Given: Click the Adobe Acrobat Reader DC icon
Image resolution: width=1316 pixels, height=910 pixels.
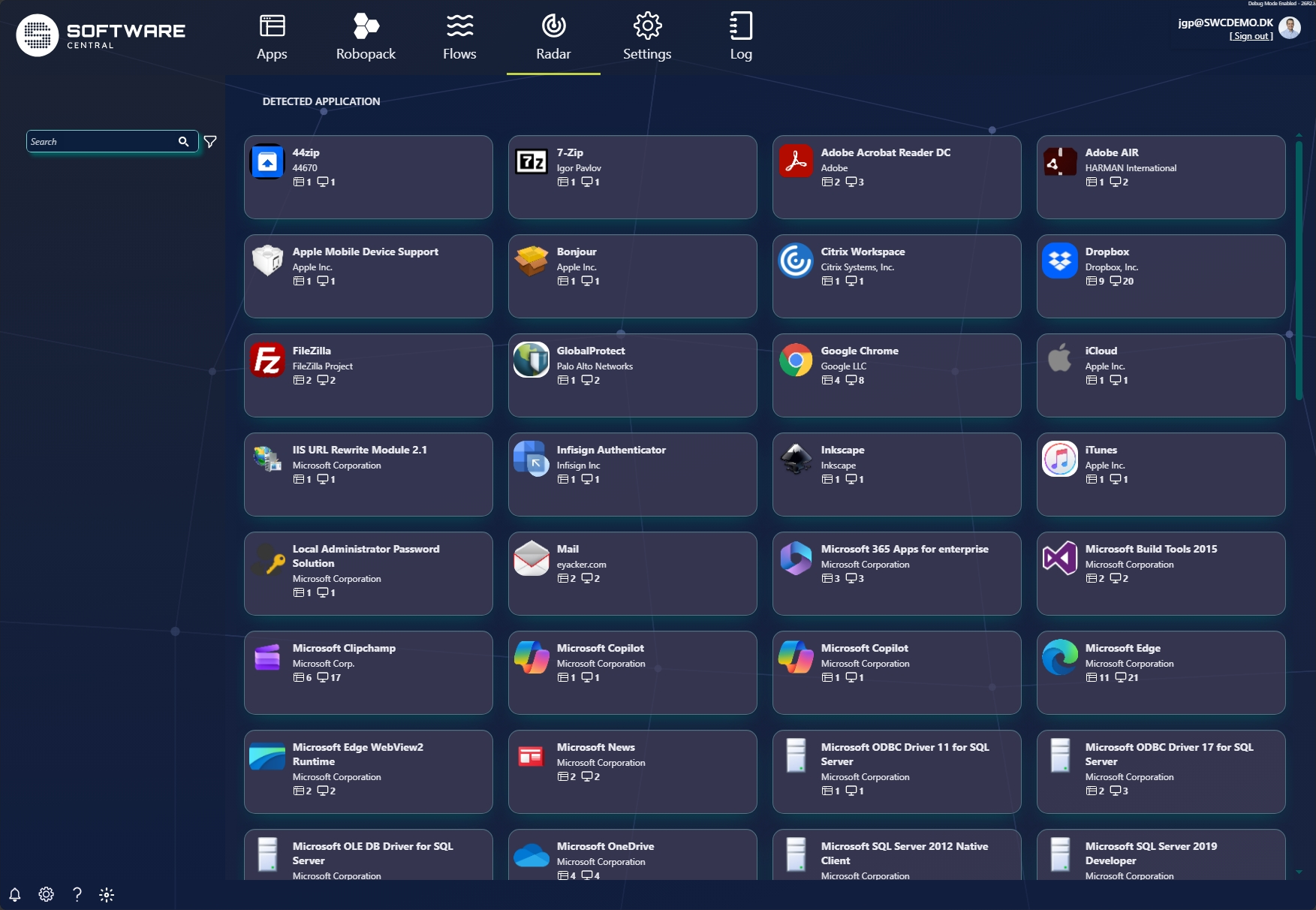Looking at the screenshot, I should point(796,161).
